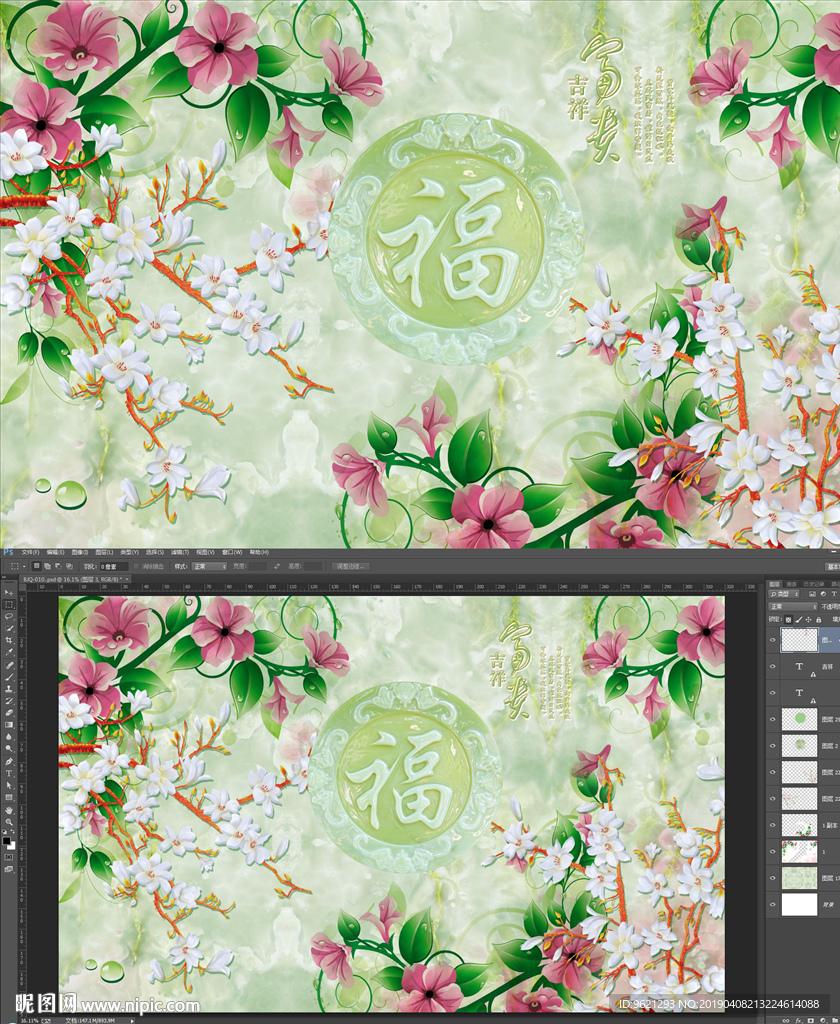Open the tool preset picker dropdown arrow

pyautogui.click(x=24, y=566)
